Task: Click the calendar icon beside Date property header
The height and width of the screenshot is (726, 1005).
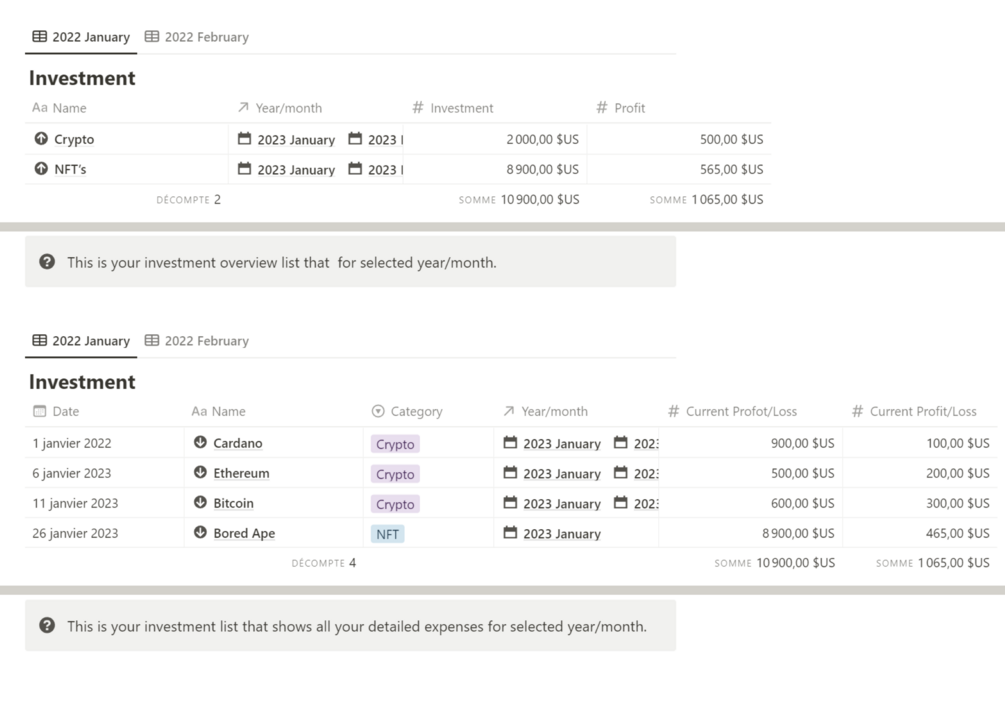Action: click(39, 411)
